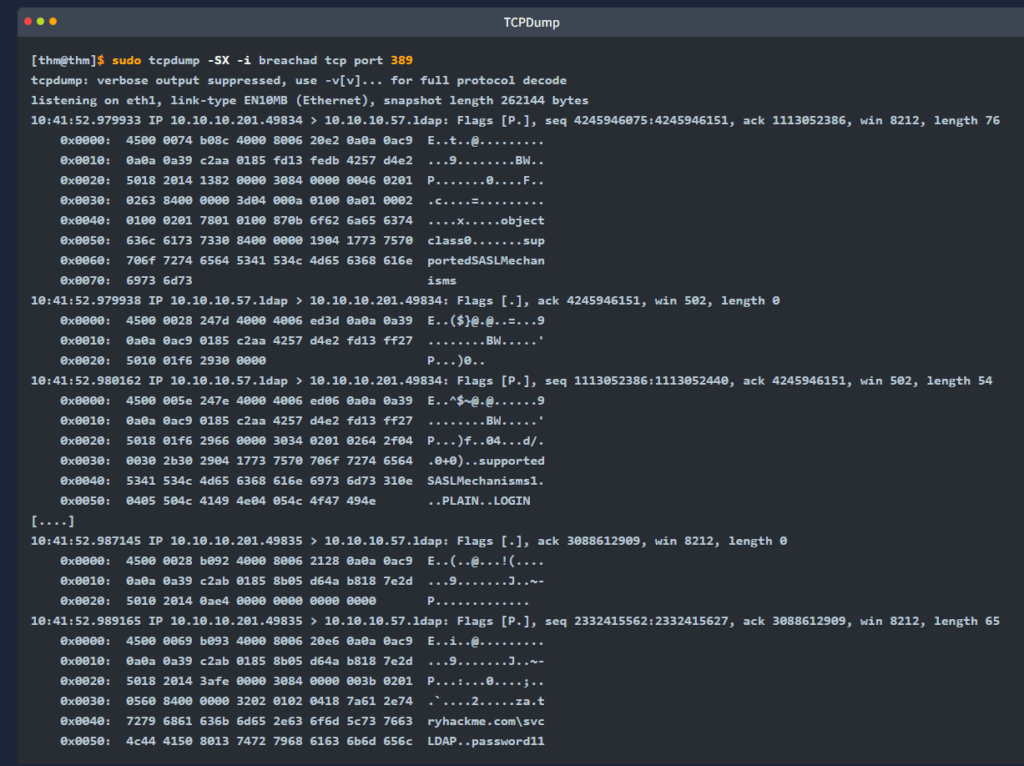1024x766 pixels.
Task: Click hex '5010 01f6 2930 0000'
Action: coord(196,360)
